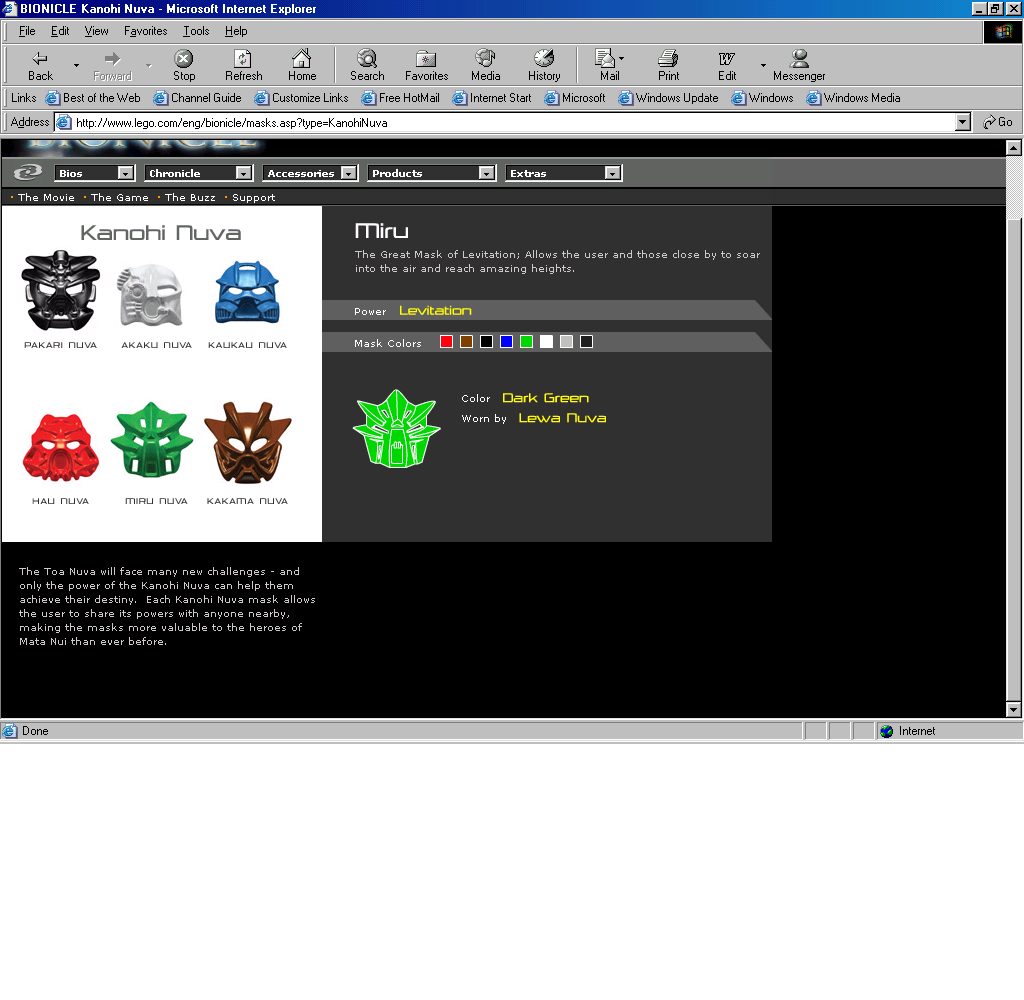
Task: Click the page scrollbar up arrow
Action: point(1014,148)
